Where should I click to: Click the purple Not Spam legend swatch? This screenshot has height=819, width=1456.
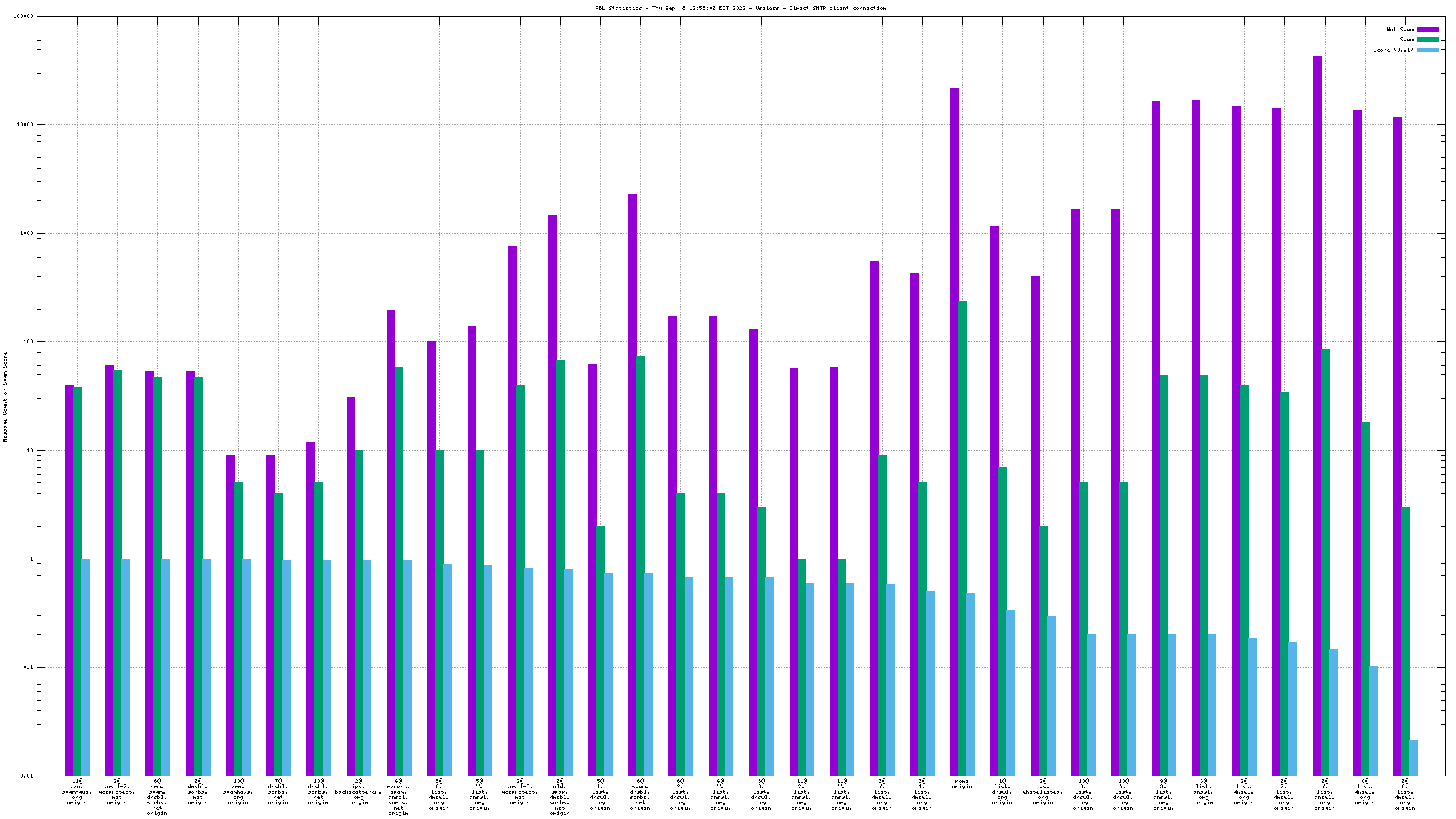click(x=1428, y=29)
